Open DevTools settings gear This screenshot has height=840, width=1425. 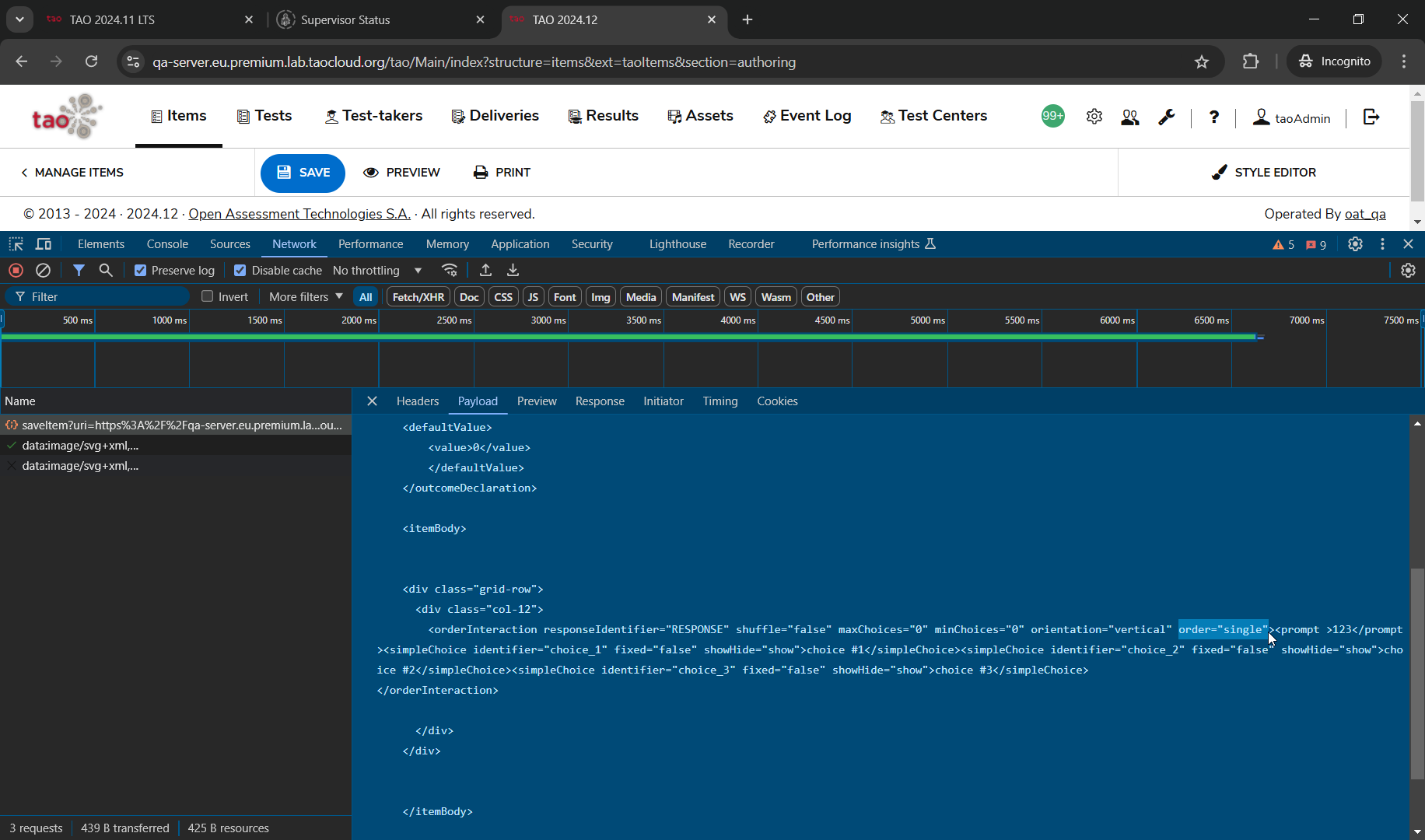[1355, 244]
